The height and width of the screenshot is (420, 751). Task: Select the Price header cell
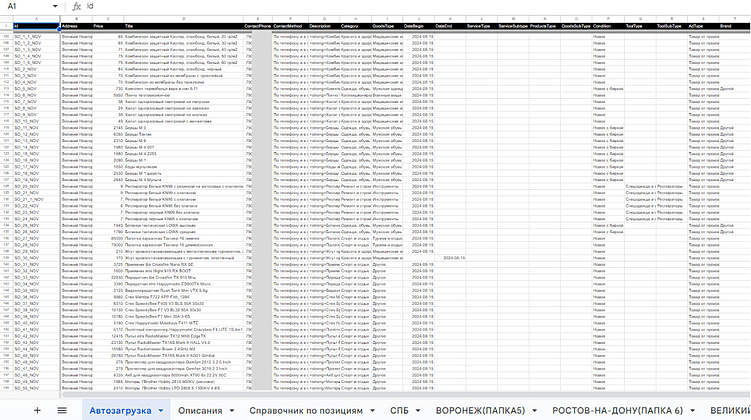point(108,26)
